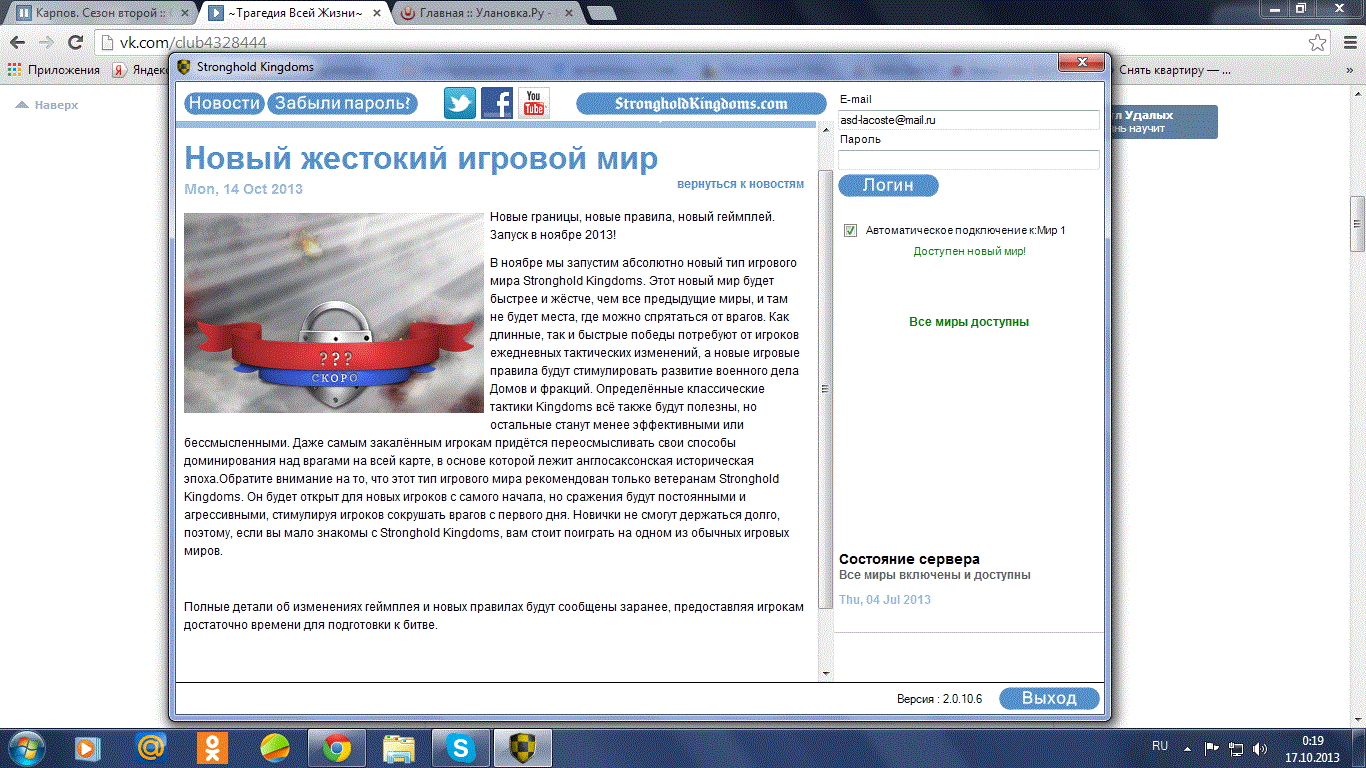Open the Facebook icon link
The height and width of the screenshot is (768, 1366).
tap(497, 103)
